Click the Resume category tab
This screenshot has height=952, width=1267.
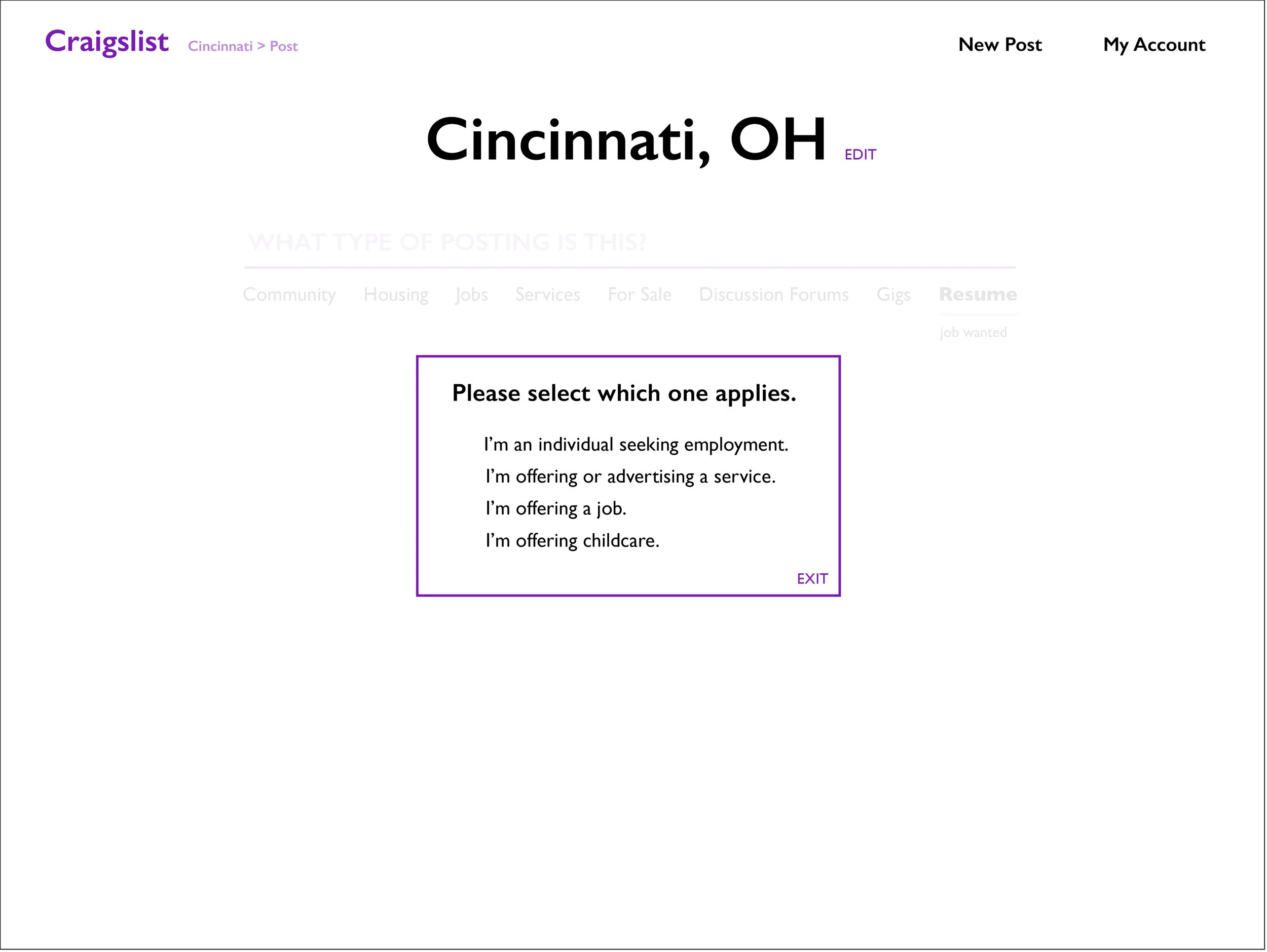click(x=978, y=295)
